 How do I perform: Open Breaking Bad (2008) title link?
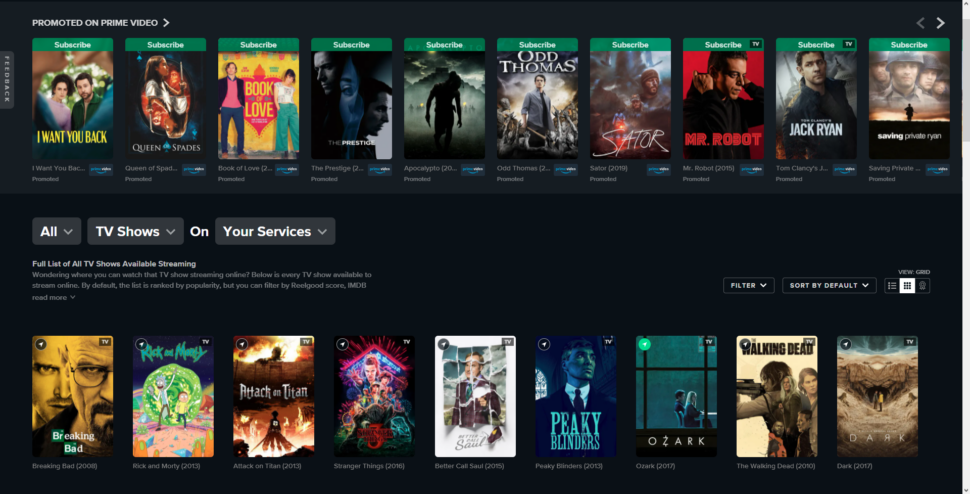64,466
